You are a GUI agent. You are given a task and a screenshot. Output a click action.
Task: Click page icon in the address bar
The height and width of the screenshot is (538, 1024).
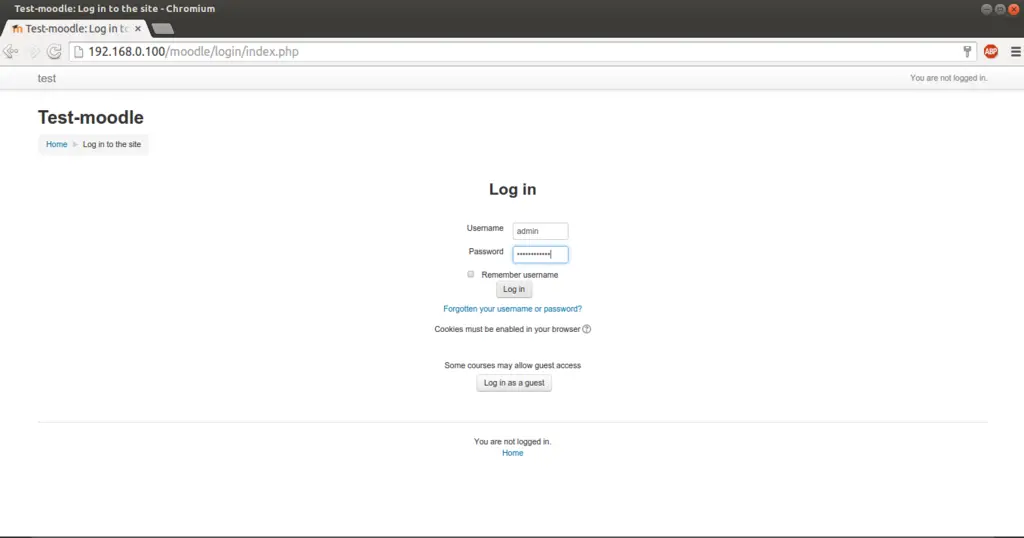[x=79, y=52]
